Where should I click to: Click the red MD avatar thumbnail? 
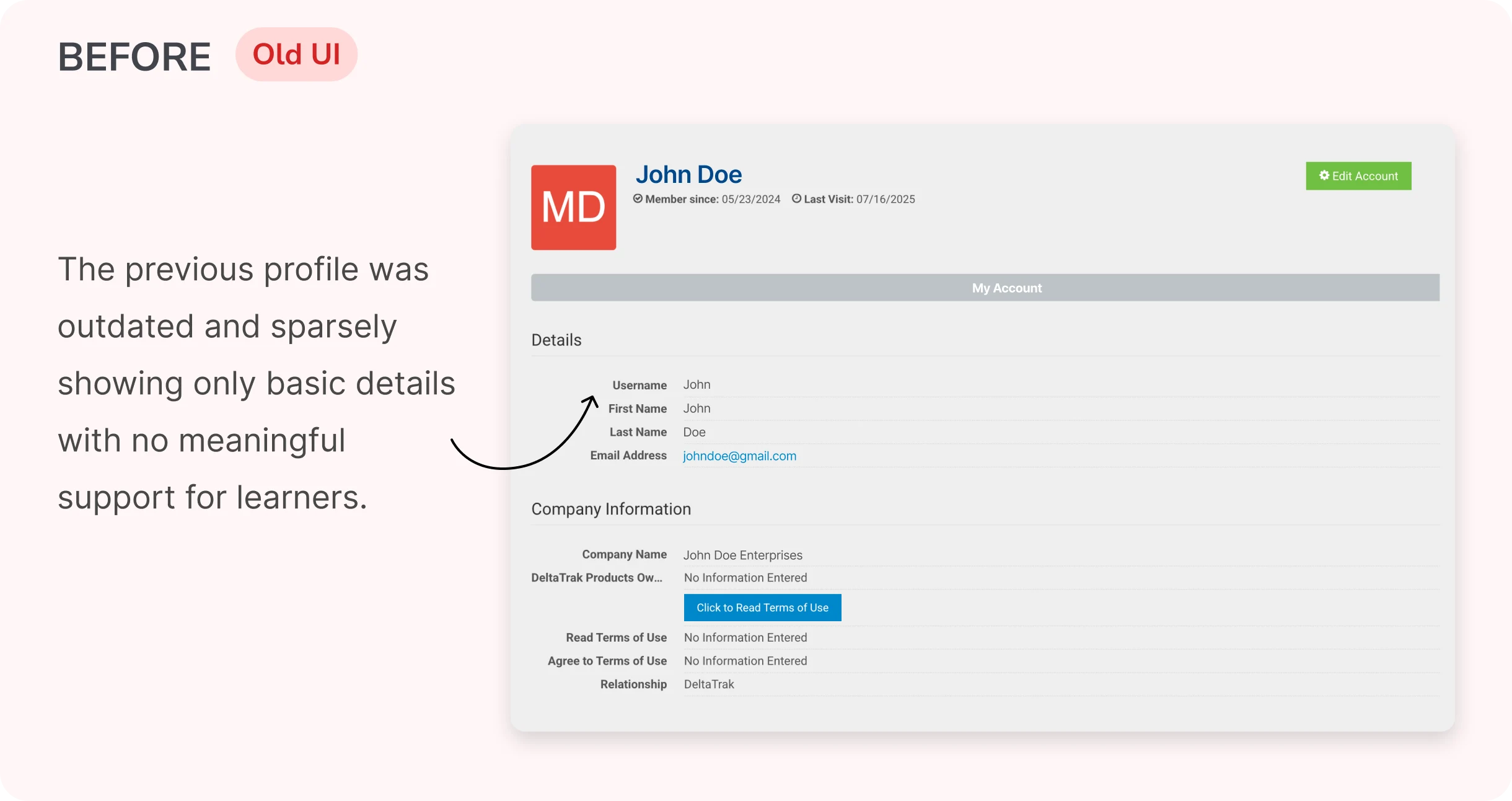point(573,207)
